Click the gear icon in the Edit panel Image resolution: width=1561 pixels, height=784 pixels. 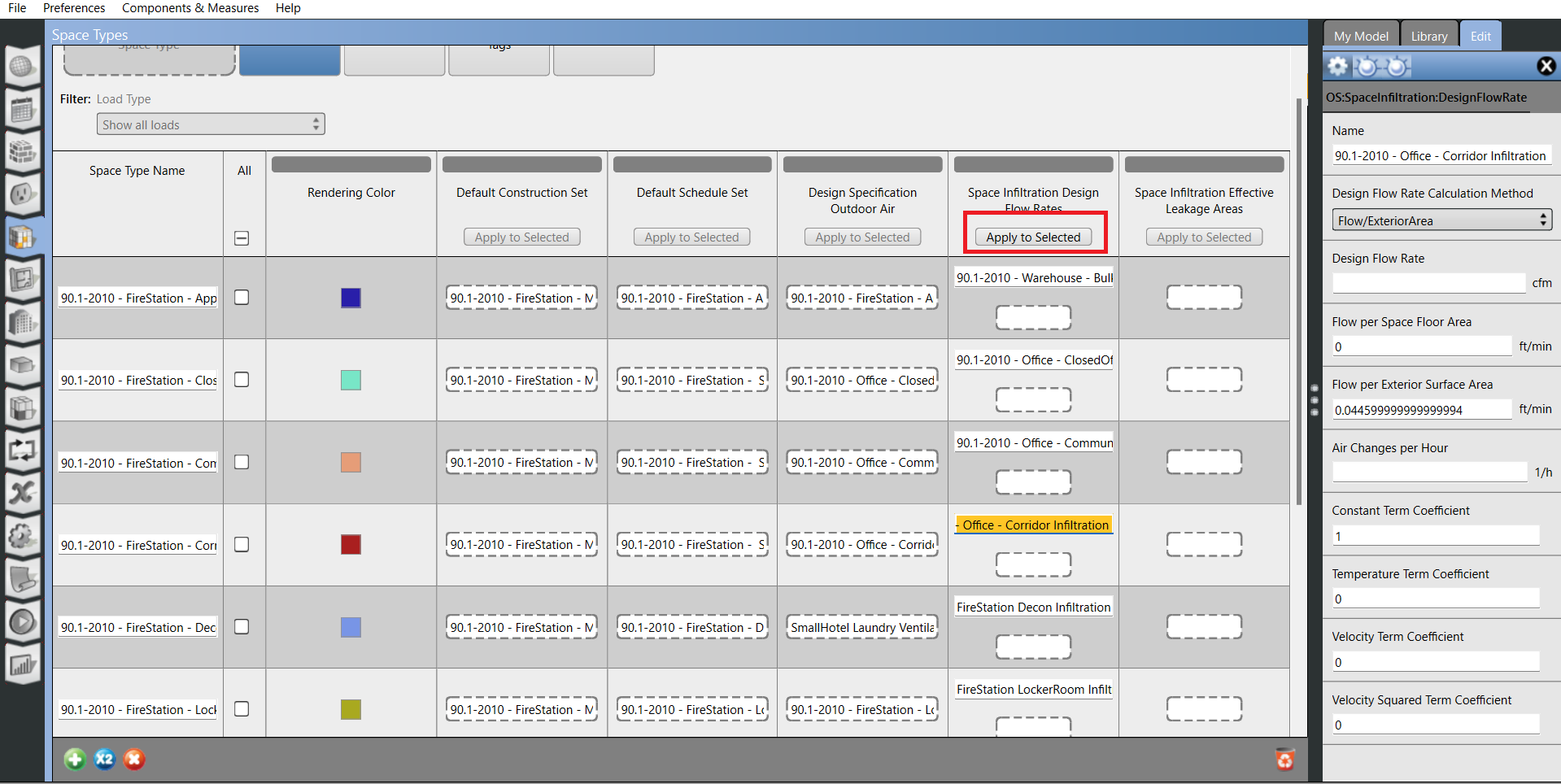[x=1337, y=66]
